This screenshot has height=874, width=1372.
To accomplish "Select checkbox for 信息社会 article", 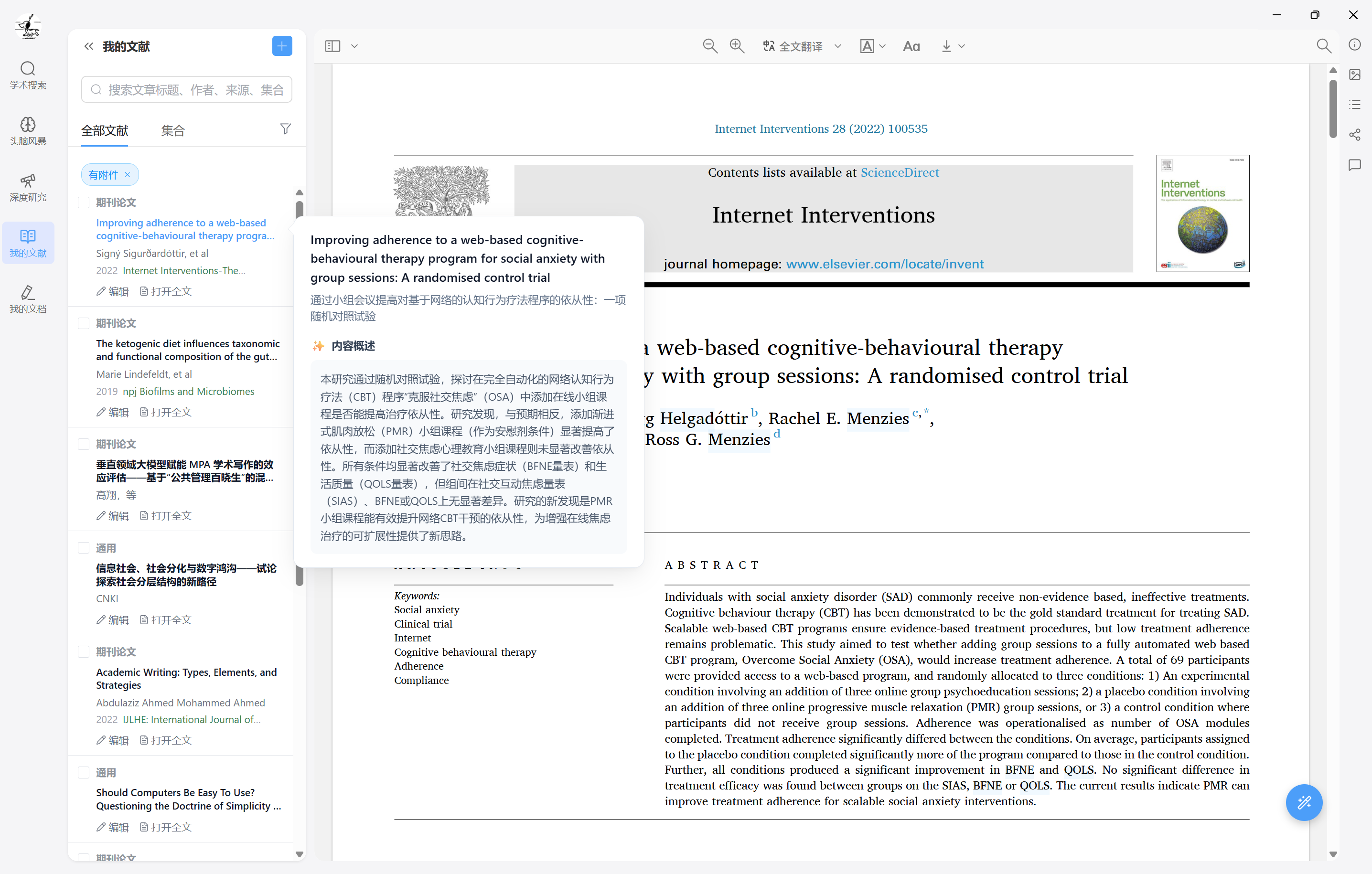I will pos(84,547).
